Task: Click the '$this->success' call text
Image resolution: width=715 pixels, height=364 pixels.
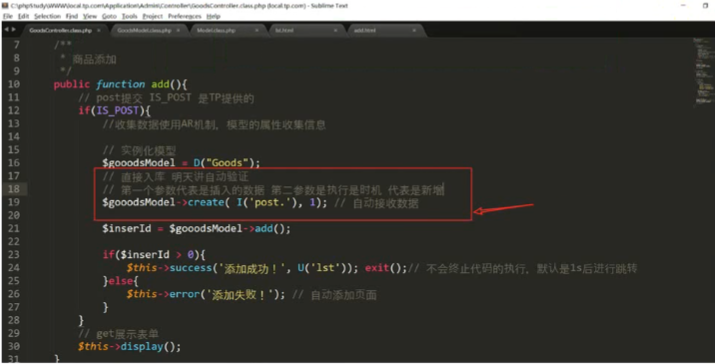Action: pyautogui.click(x=169, y=268)
